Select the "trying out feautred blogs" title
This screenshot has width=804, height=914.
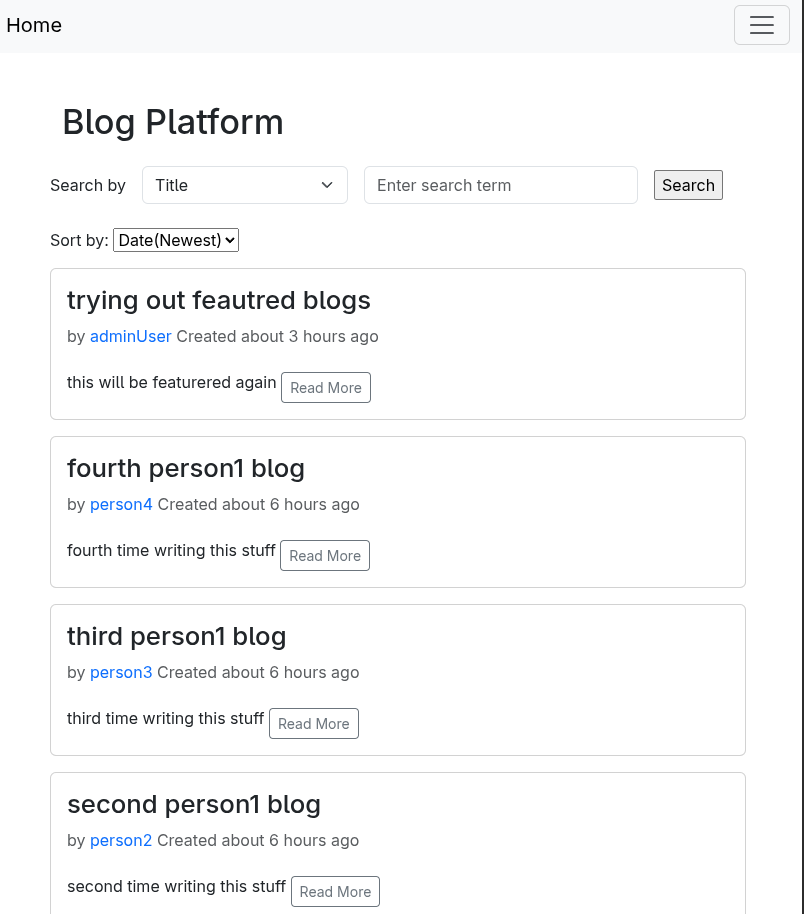(x=219, y=300)
